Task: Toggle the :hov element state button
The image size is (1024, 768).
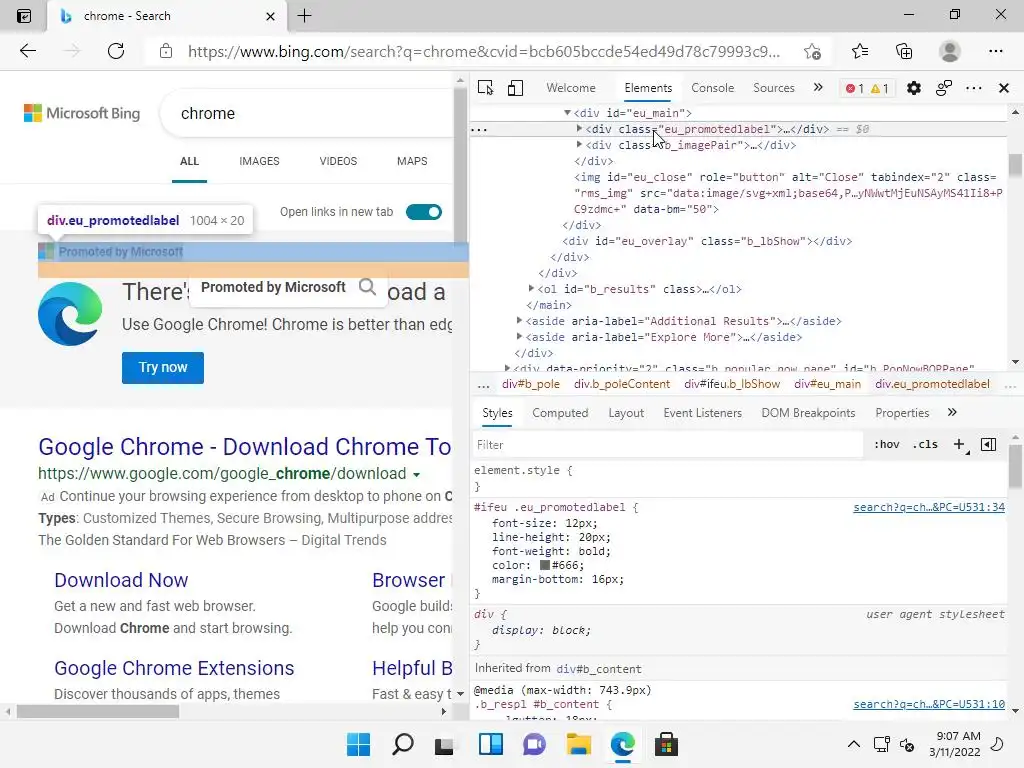Action: pyautogui.click(x=886, y=445)
